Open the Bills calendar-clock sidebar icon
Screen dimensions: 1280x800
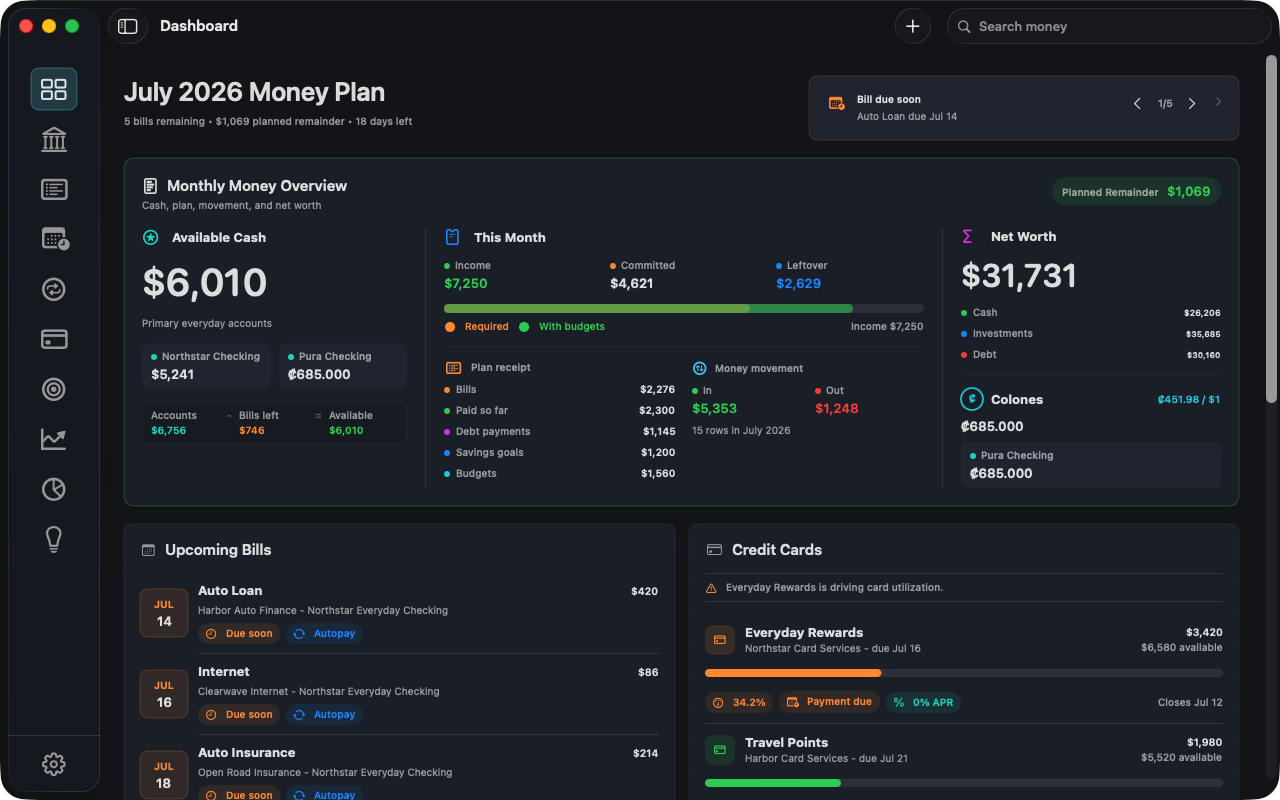54,239
